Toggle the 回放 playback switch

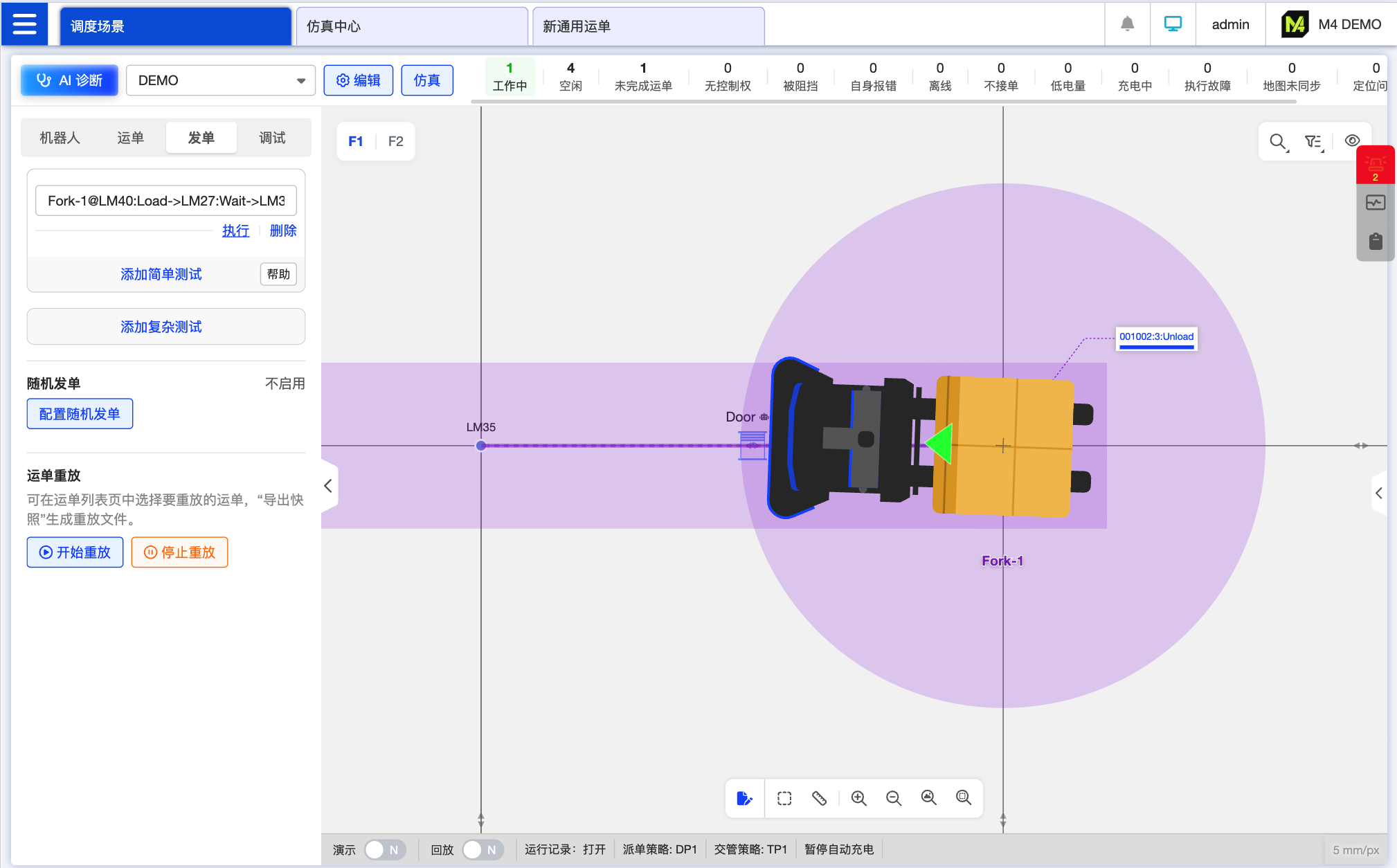(x=482, y=849)
